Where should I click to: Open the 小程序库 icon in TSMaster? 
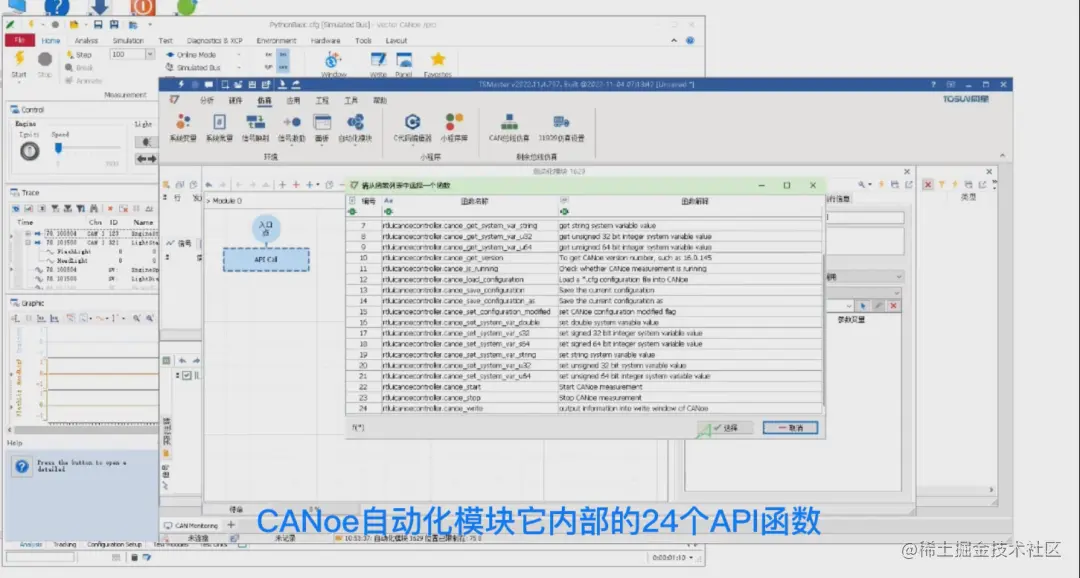[x=454, y=123]
